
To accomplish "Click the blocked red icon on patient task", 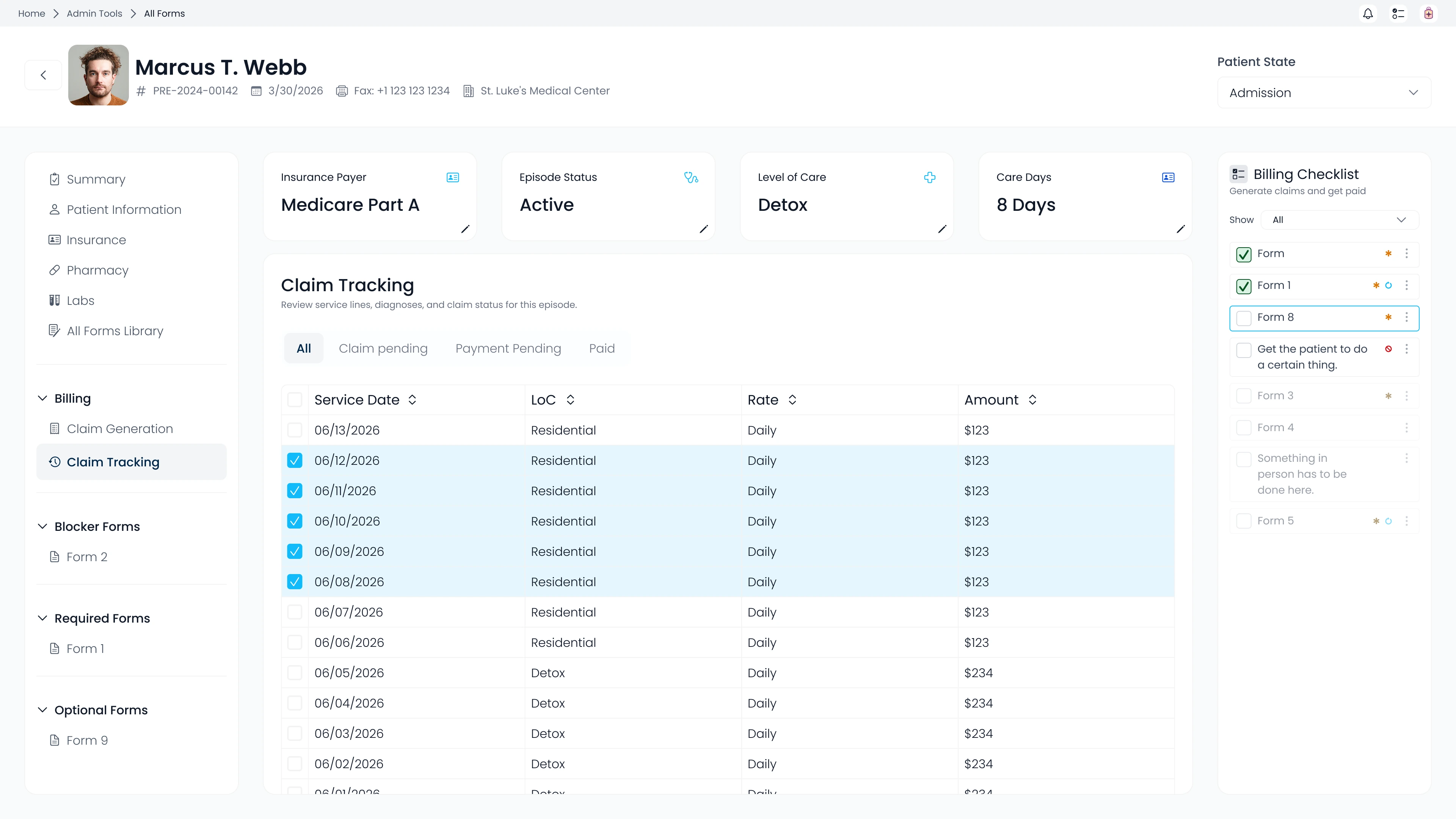I will point(1388,349).
